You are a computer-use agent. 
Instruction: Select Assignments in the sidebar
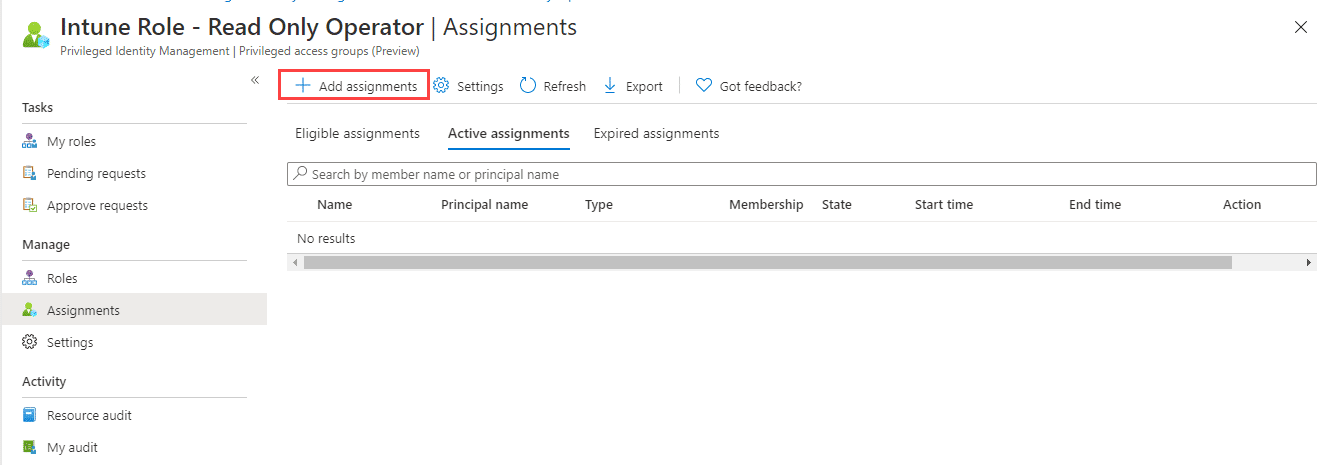pyautogui.click(x=134, y=310)
